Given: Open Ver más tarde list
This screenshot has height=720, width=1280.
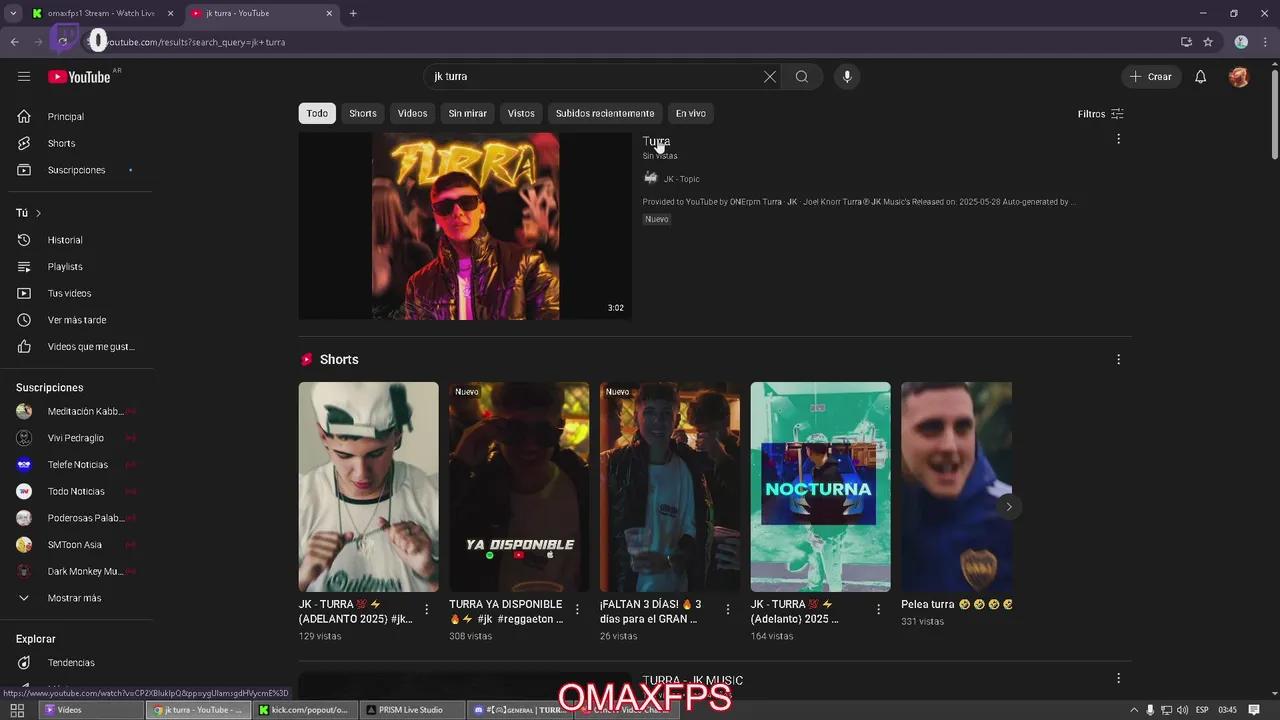Looking at the screenshot, I should pos(76,320).
